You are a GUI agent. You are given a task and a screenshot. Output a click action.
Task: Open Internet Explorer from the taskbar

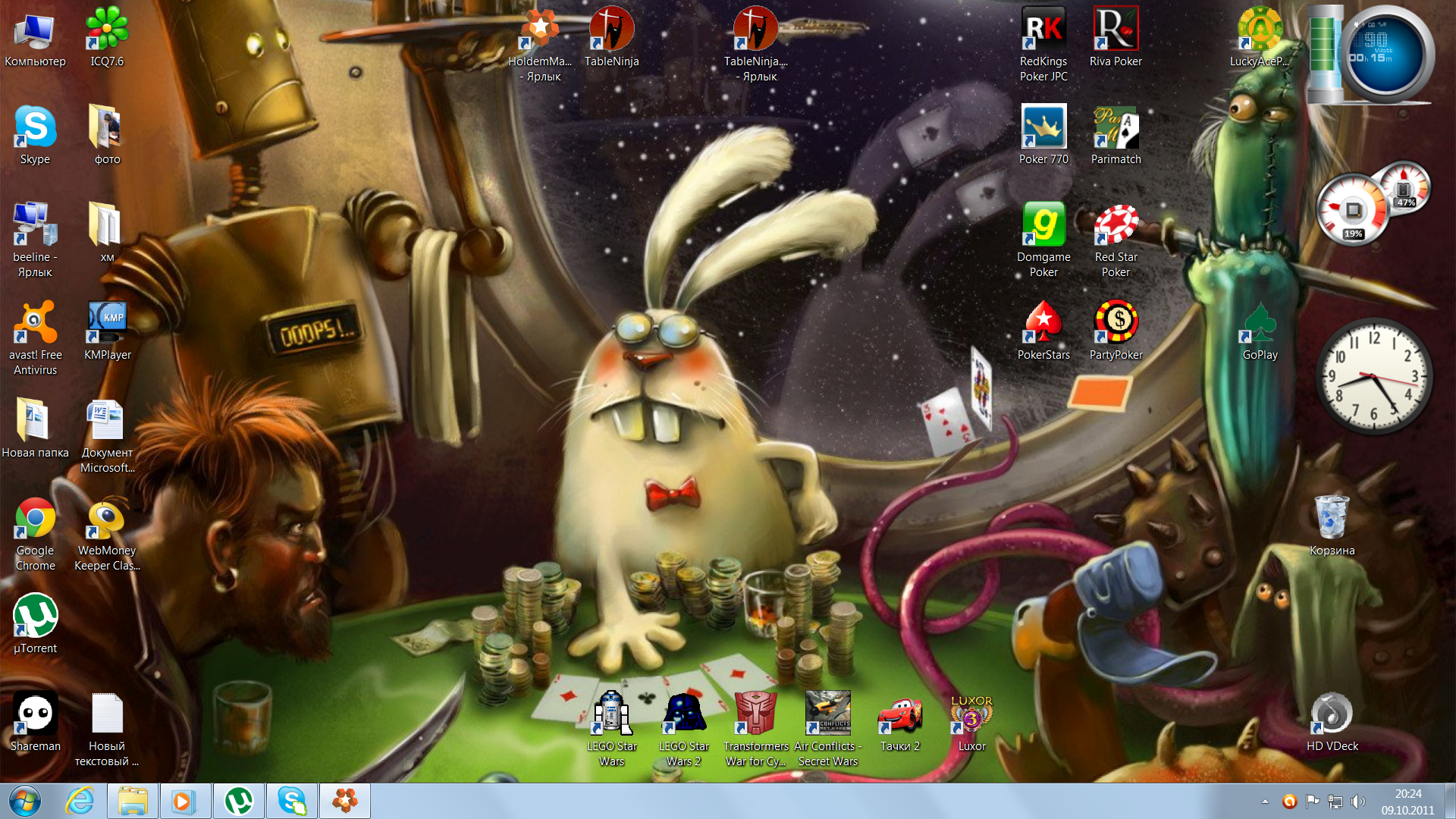tap(80, 801)
